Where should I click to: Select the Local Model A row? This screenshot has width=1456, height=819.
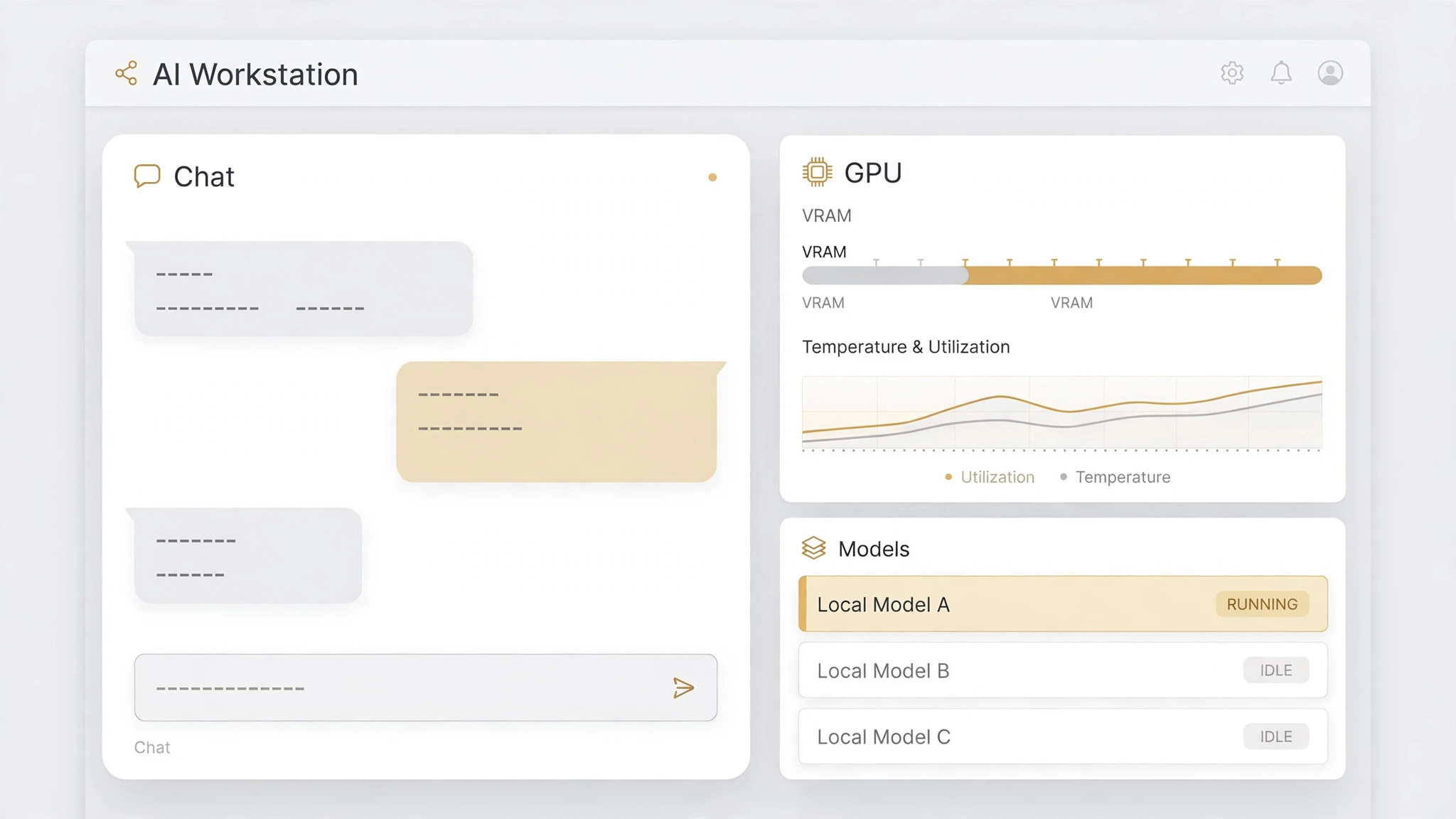[x=1063, y=604]
